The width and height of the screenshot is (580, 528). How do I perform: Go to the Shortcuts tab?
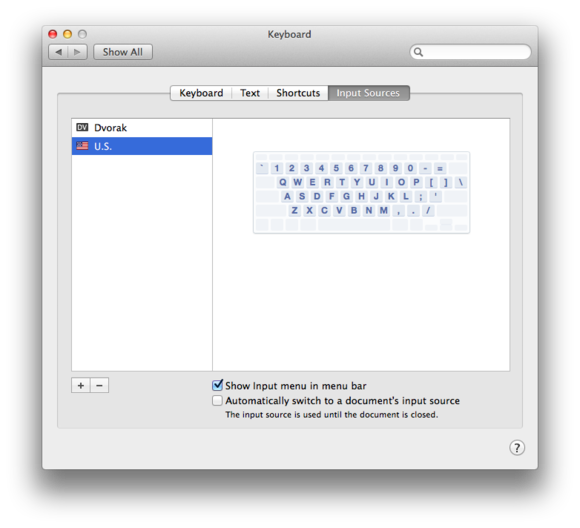pos(298,93)
